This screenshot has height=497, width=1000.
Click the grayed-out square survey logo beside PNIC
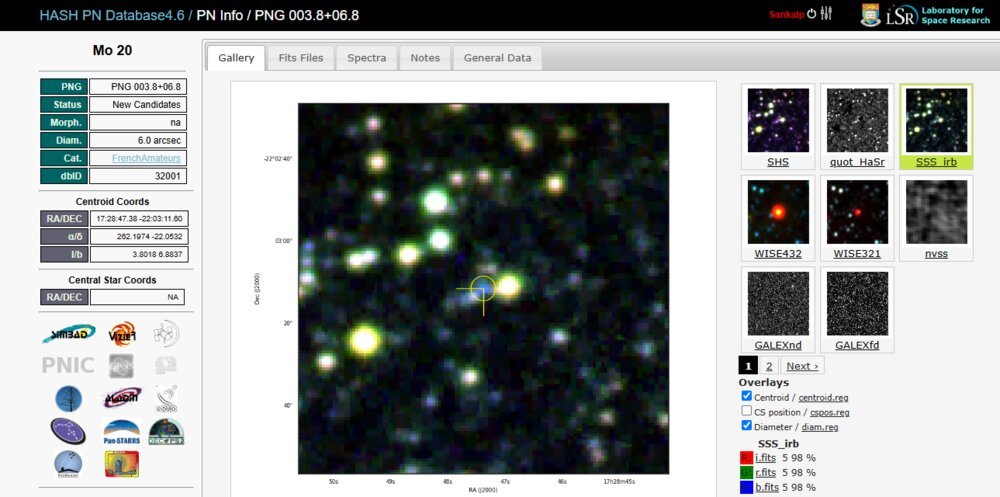click(x=121, y=366)
